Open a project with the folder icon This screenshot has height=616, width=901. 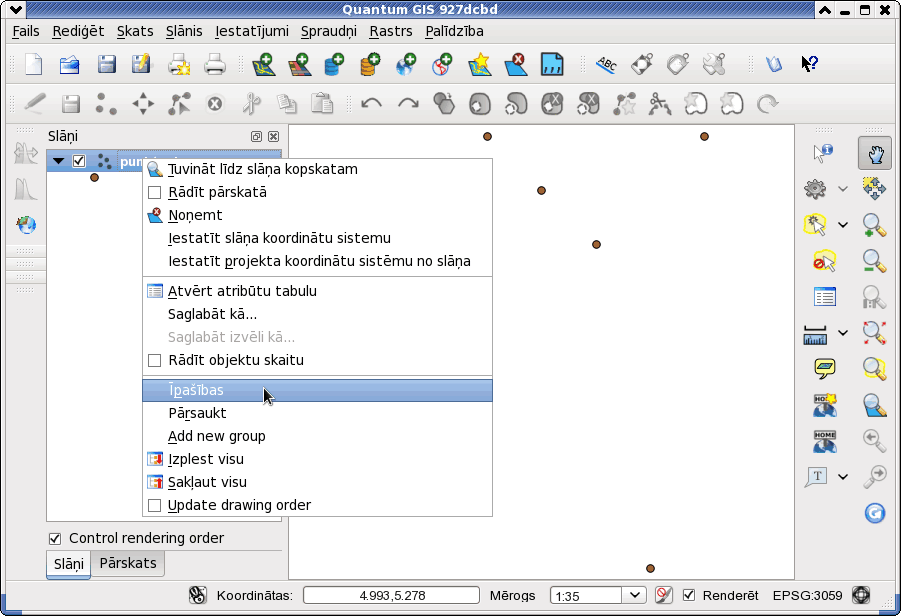pos(70,64)
